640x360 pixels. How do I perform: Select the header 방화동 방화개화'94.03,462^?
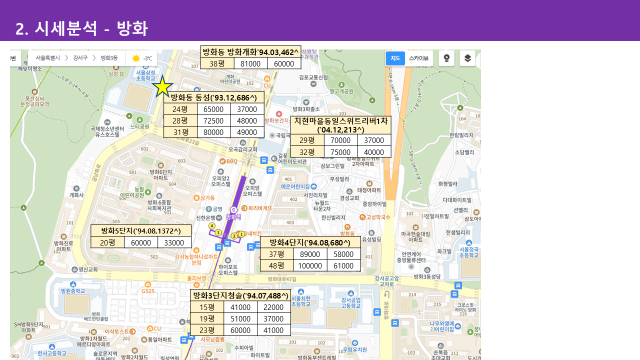point(251,52)
